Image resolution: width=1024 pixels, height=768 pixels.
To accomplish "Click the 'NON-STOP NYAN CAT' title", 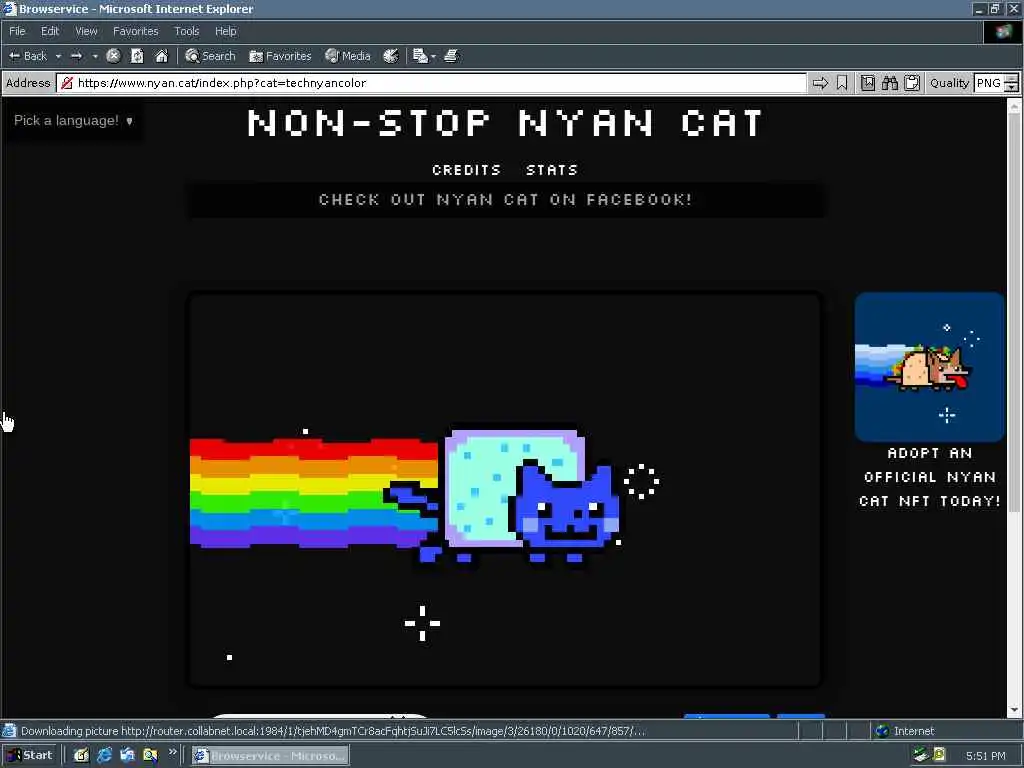I will coord(505,123).
